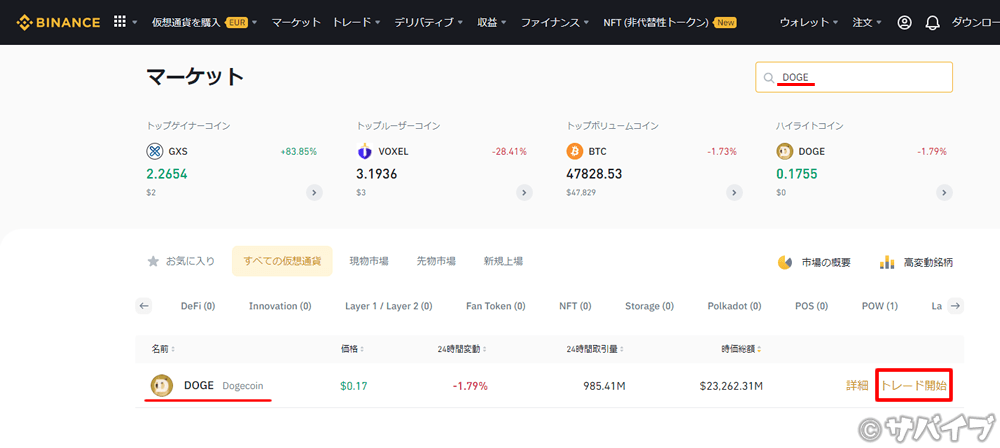Click the 市場の概要 link
Viewport: 1000px width, 448px height.
[826, 262]
